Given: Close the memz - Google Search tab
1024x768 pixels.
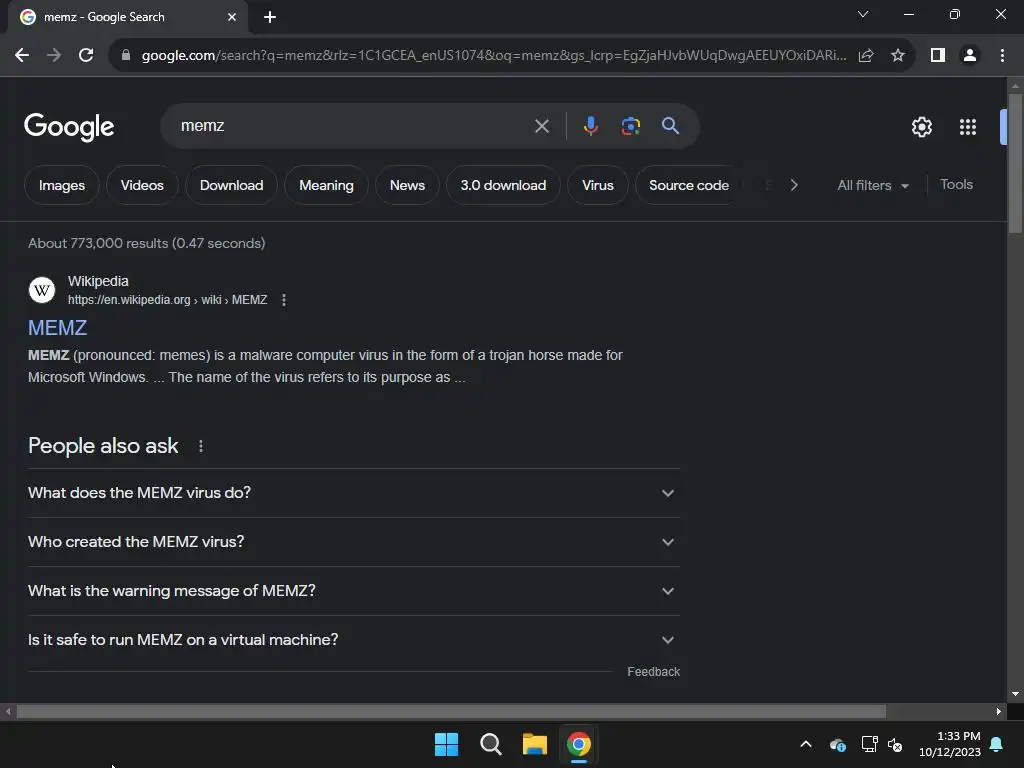Looking at the screenshot, I should click(x=232, y=17).
